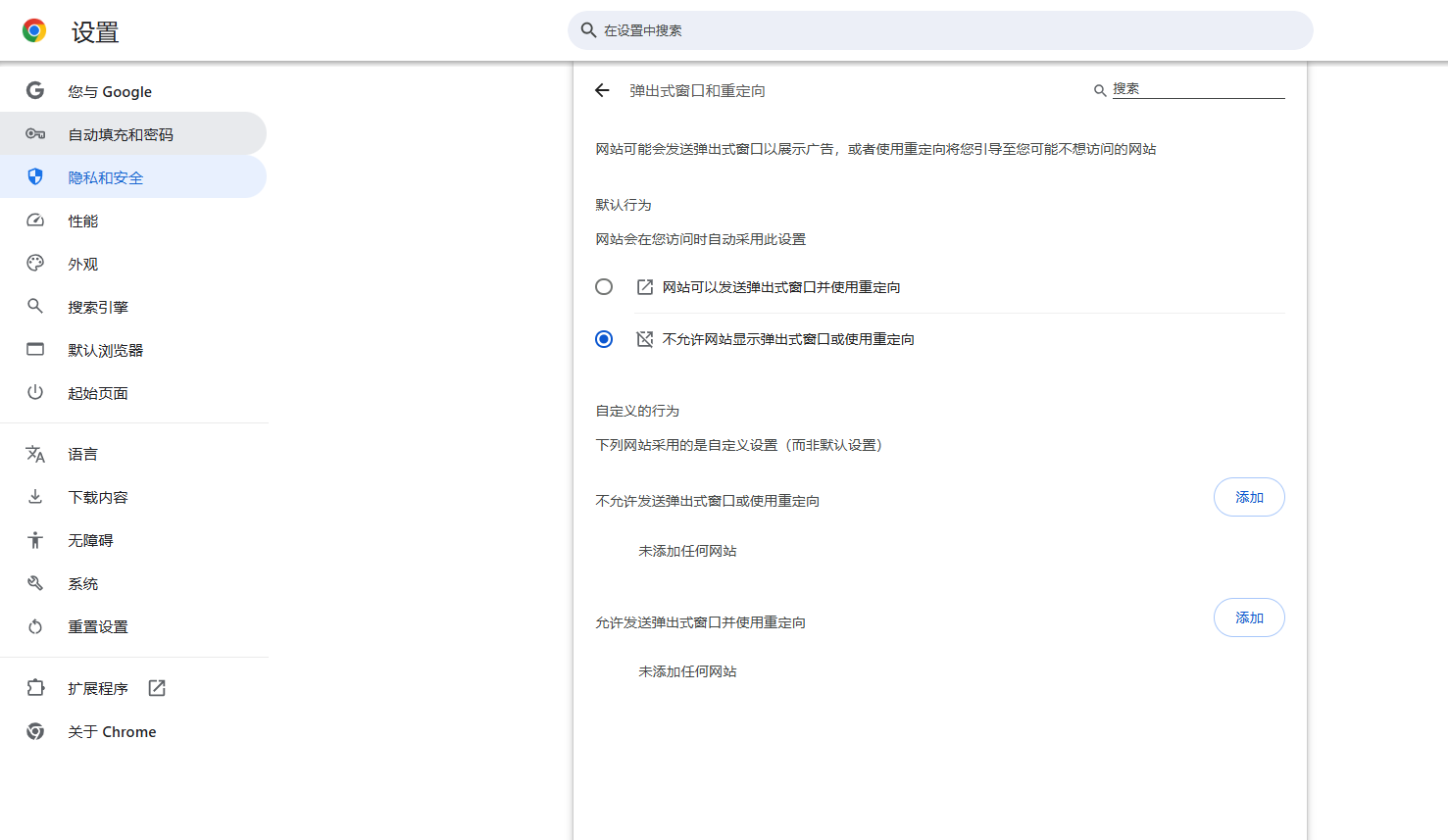1448x840 pixels.
Task: Open 您与 Google settings section
Action: click(133, 91)
